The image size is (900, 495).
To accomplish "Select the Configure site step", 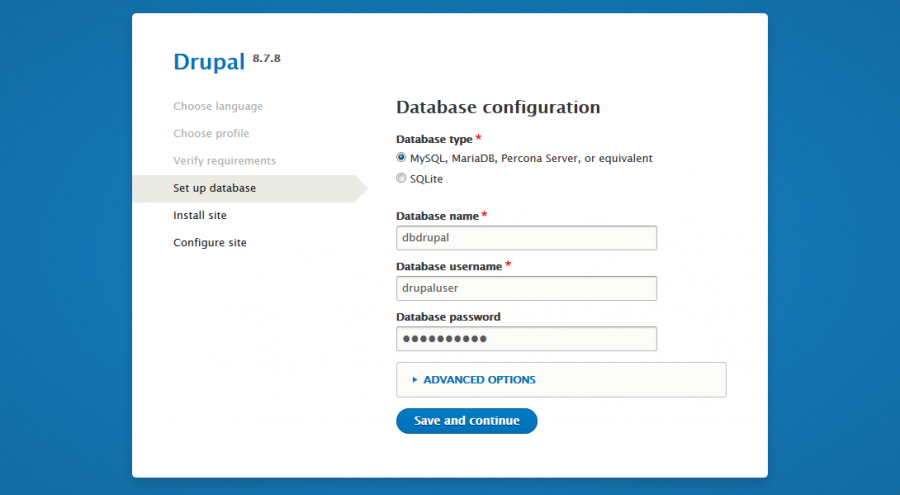I will point(210,243).
